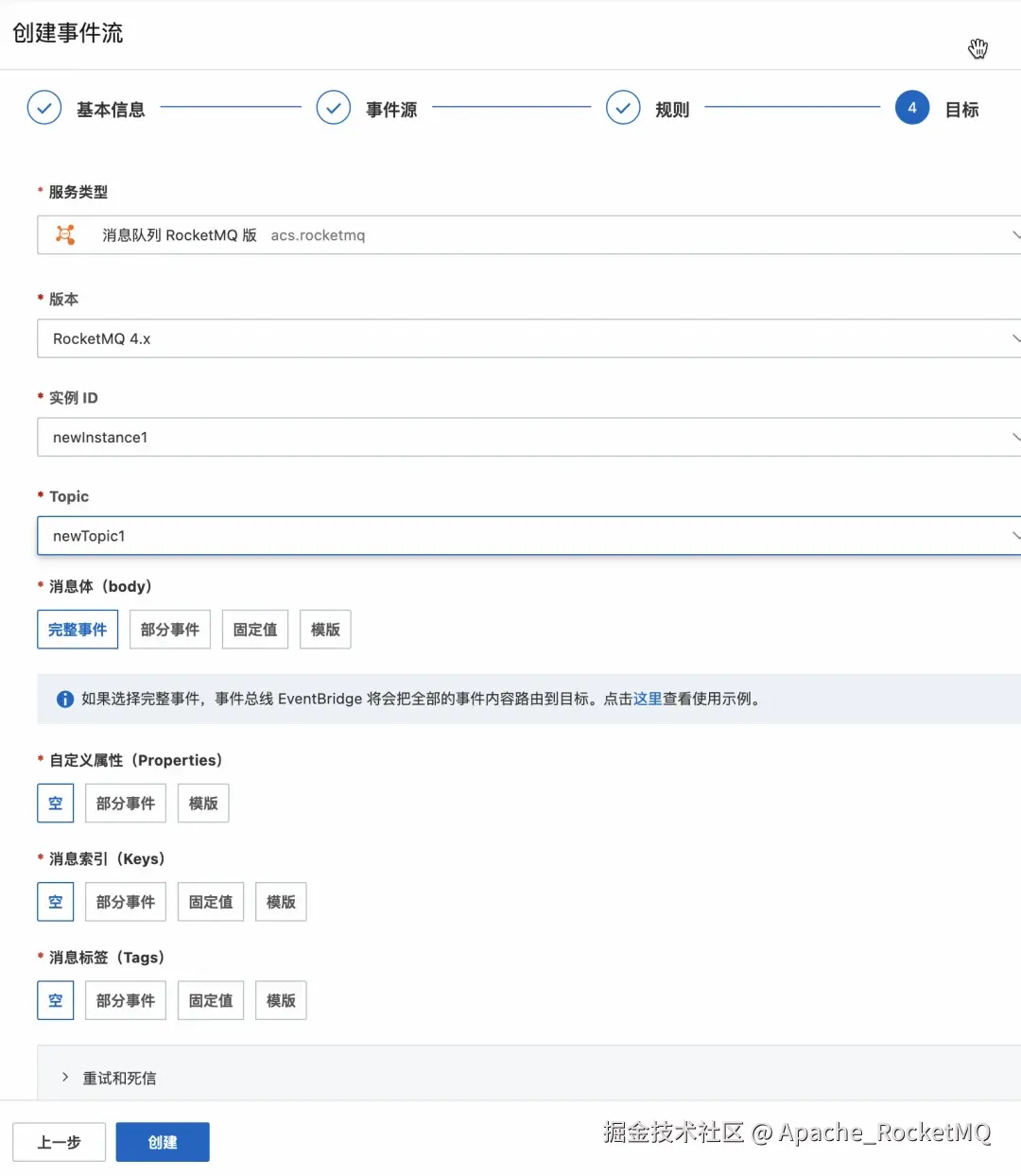This screenshot has height=1176, width=1021.
Task: Select 空 for 消息标签 Tags
Action: click(x=56, y=1000)
